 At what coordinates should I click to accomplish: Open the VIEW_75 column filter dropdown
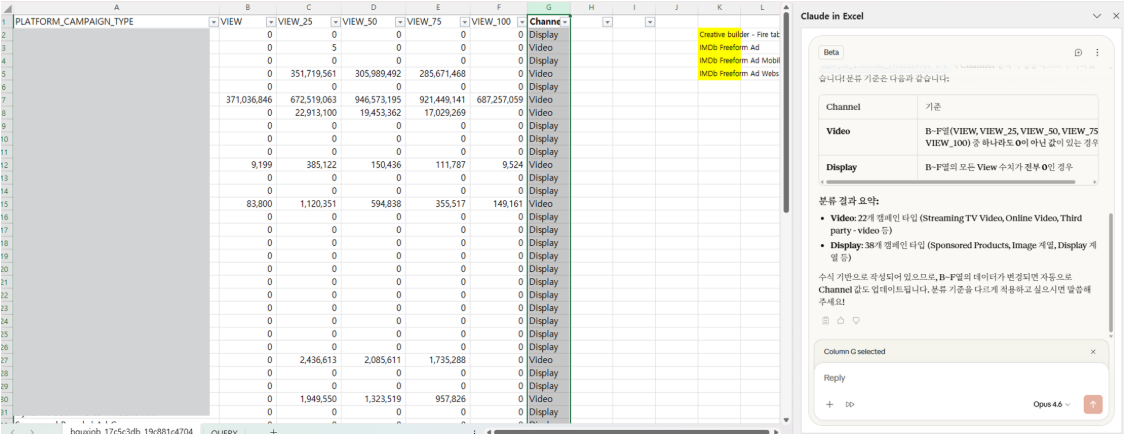(463, 22)
